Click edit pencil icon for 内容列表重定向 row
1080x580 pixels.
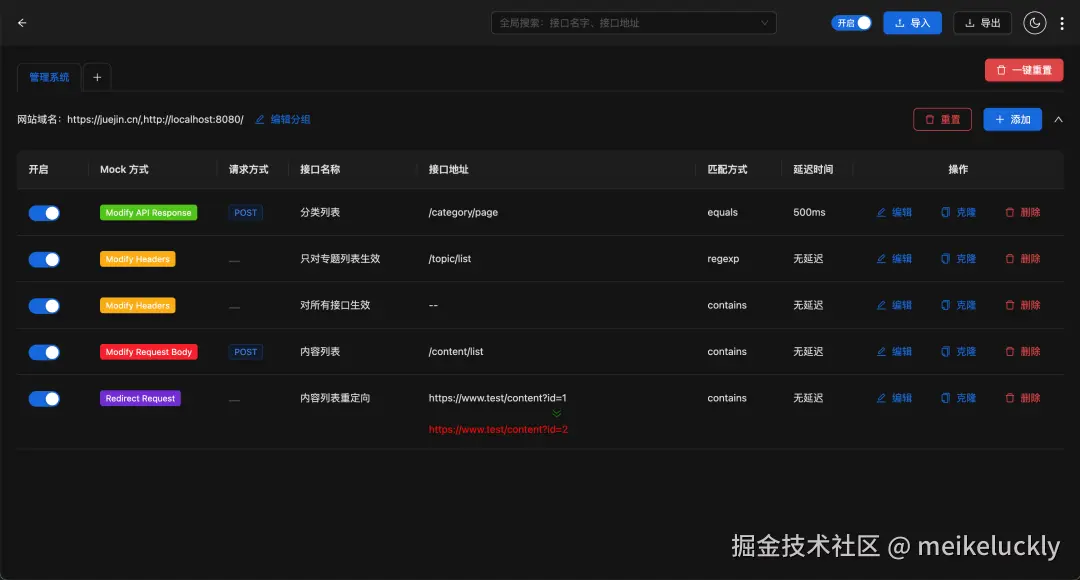pyautogui.click(x=881, y=397)
